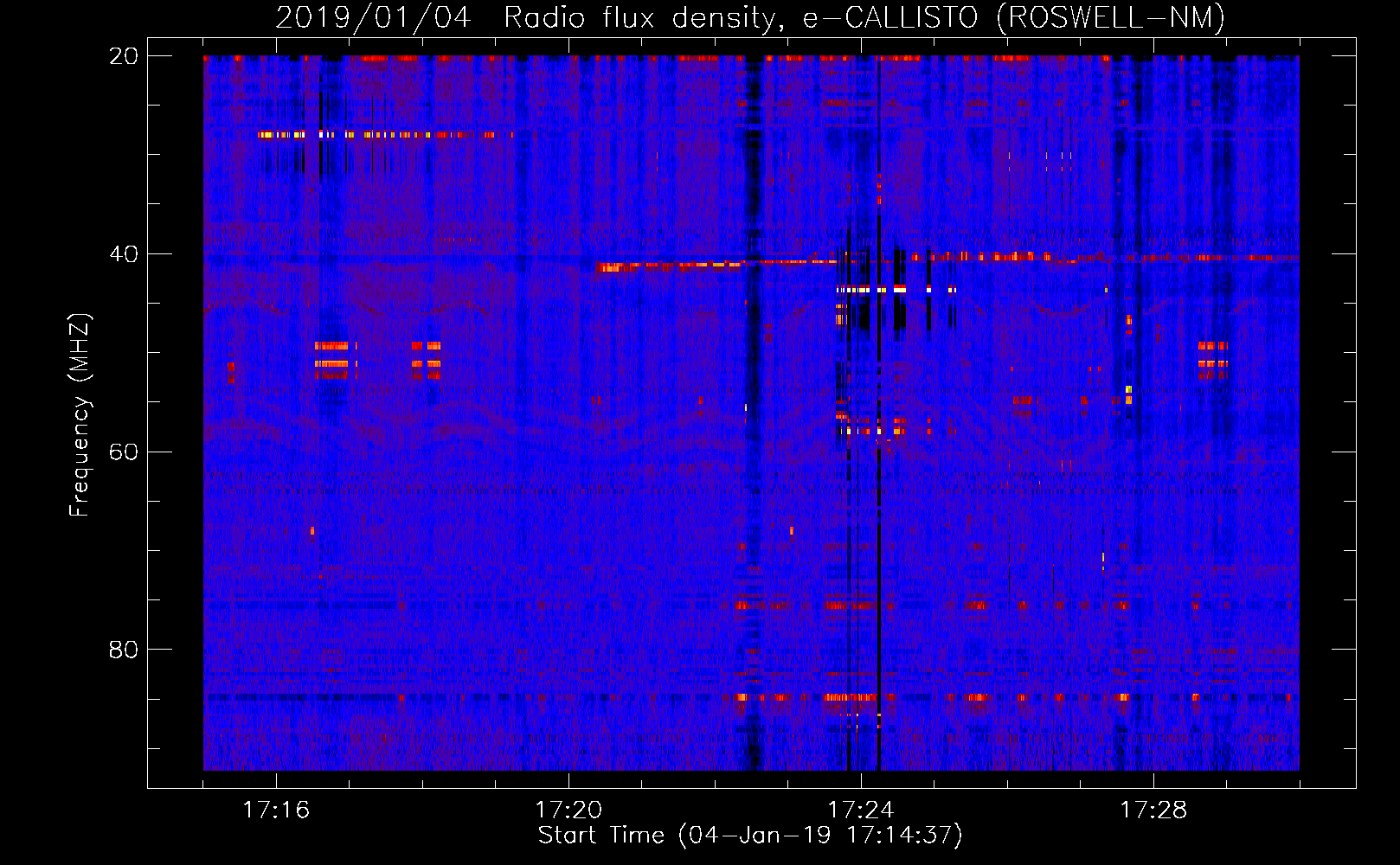The height and width of the screenshot is (865, 1400).
Task: Click the plot title text 'Radio flux density, e-CALLISTO (ROSWELL-NM)'
Action: tap(864, 17)
